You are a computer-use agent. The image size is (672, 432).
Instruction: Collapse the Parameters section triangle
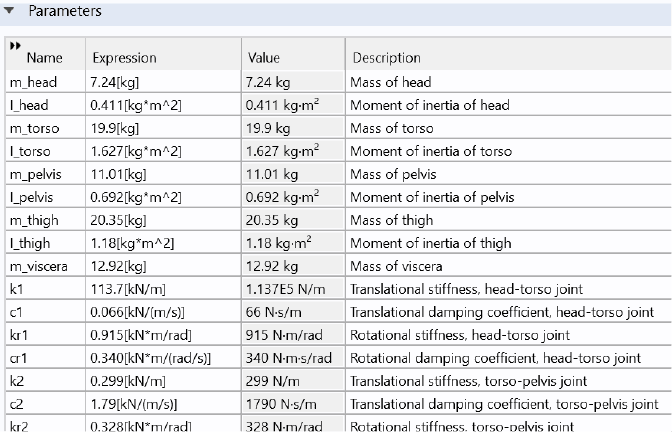click(x=12, y=11)
